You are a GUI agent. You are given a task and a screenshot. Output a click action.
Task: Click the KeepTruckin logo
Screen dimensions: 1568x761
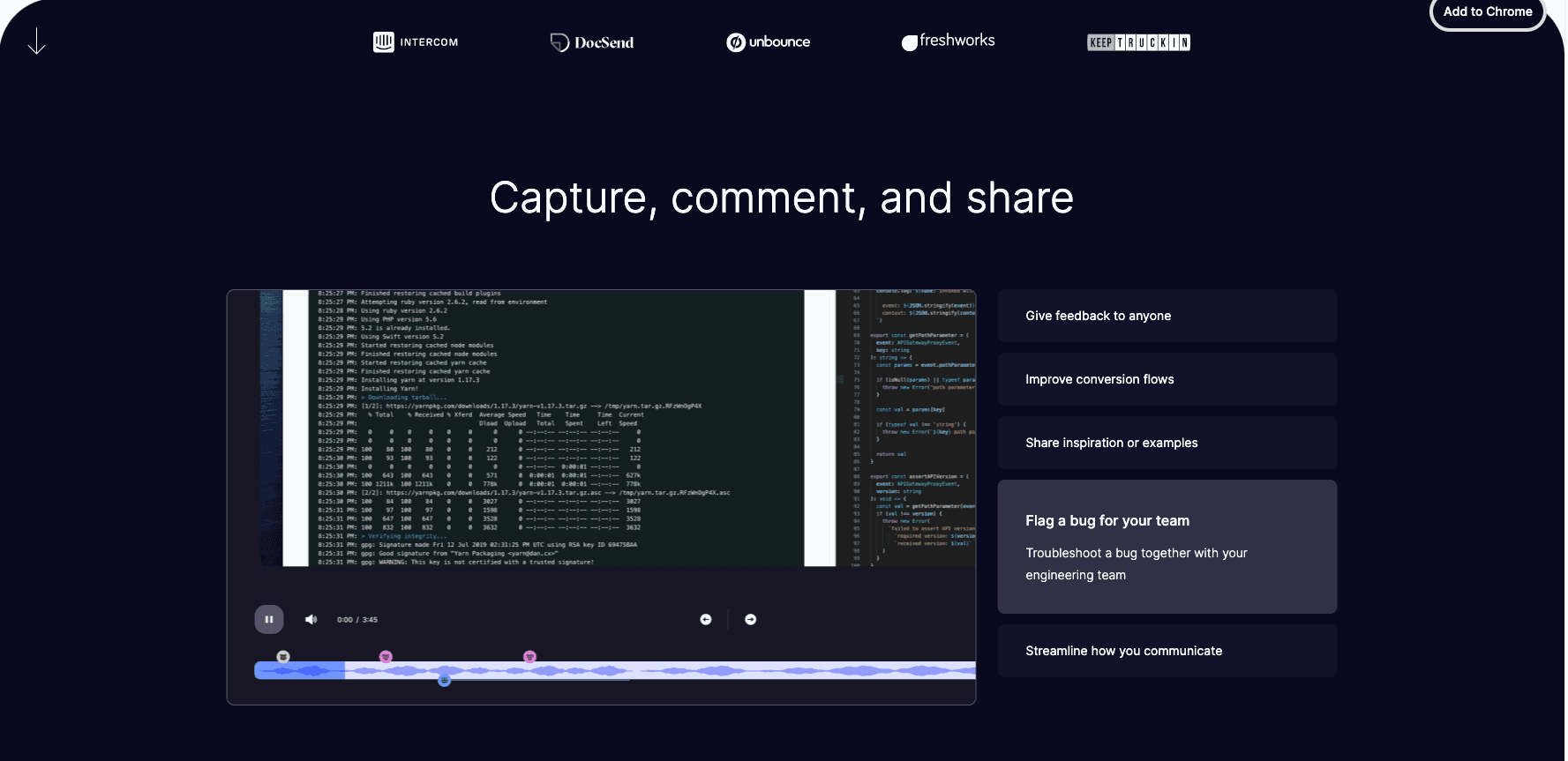point(1138,42)
